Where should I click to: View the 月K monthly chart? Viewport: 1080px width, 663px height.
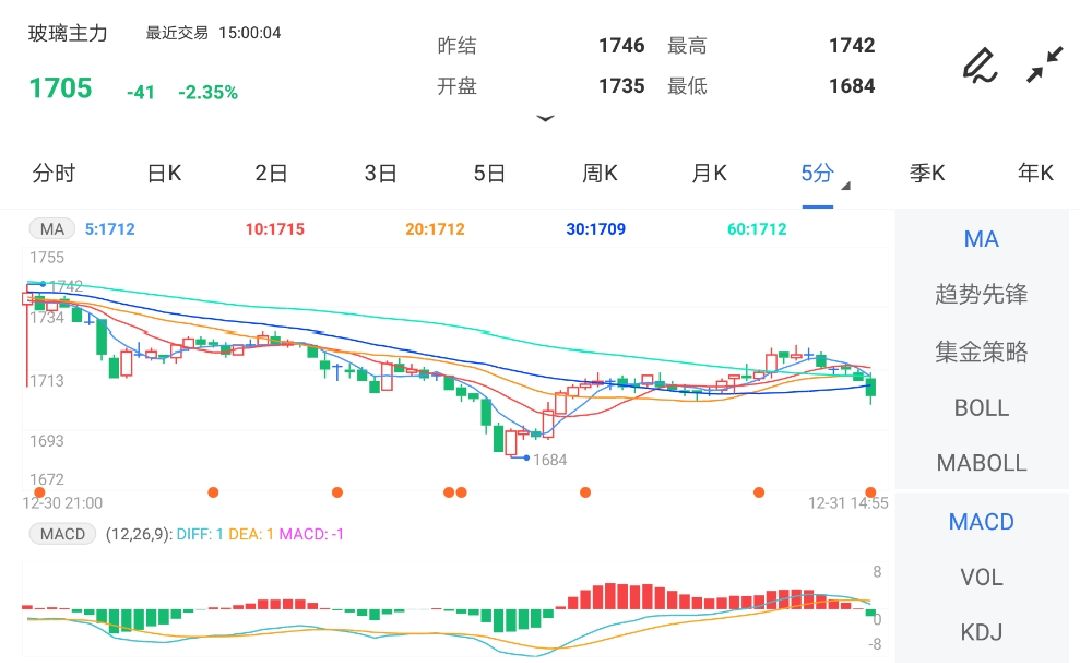pos(707,173)
